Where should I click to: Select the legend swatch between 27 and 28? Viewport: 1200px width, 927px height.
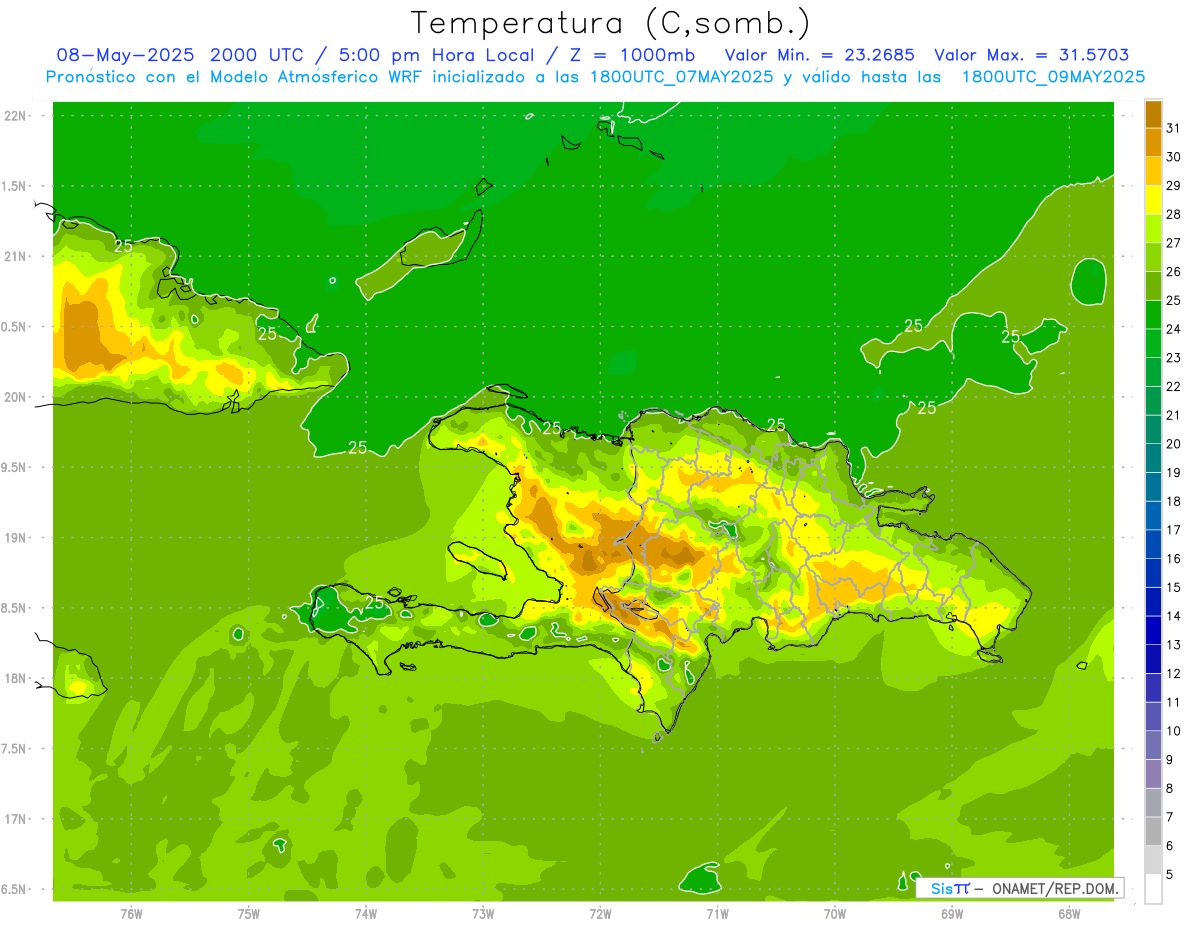[1153, 229]
